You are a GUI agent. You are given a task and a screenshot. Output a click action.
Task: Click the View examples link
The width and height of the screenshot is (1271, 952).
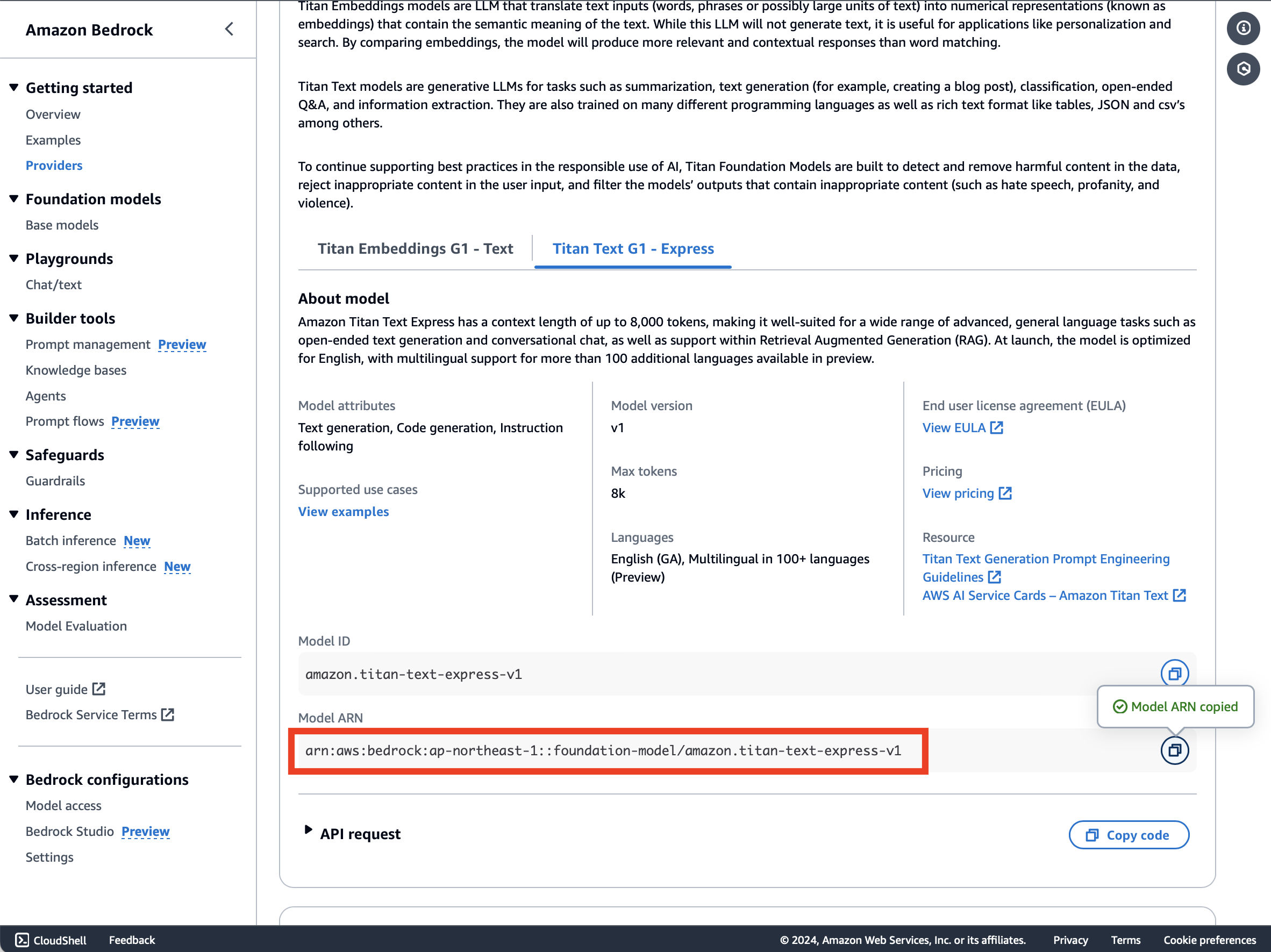[x=343, y=511]
